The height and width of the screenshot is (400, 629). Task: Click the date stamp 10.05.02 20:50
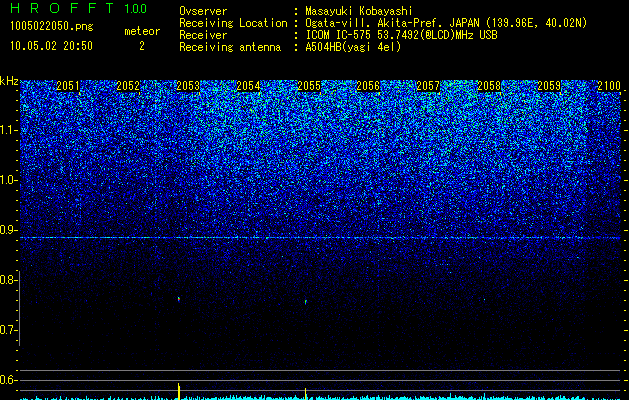click(x=51, y=46)
